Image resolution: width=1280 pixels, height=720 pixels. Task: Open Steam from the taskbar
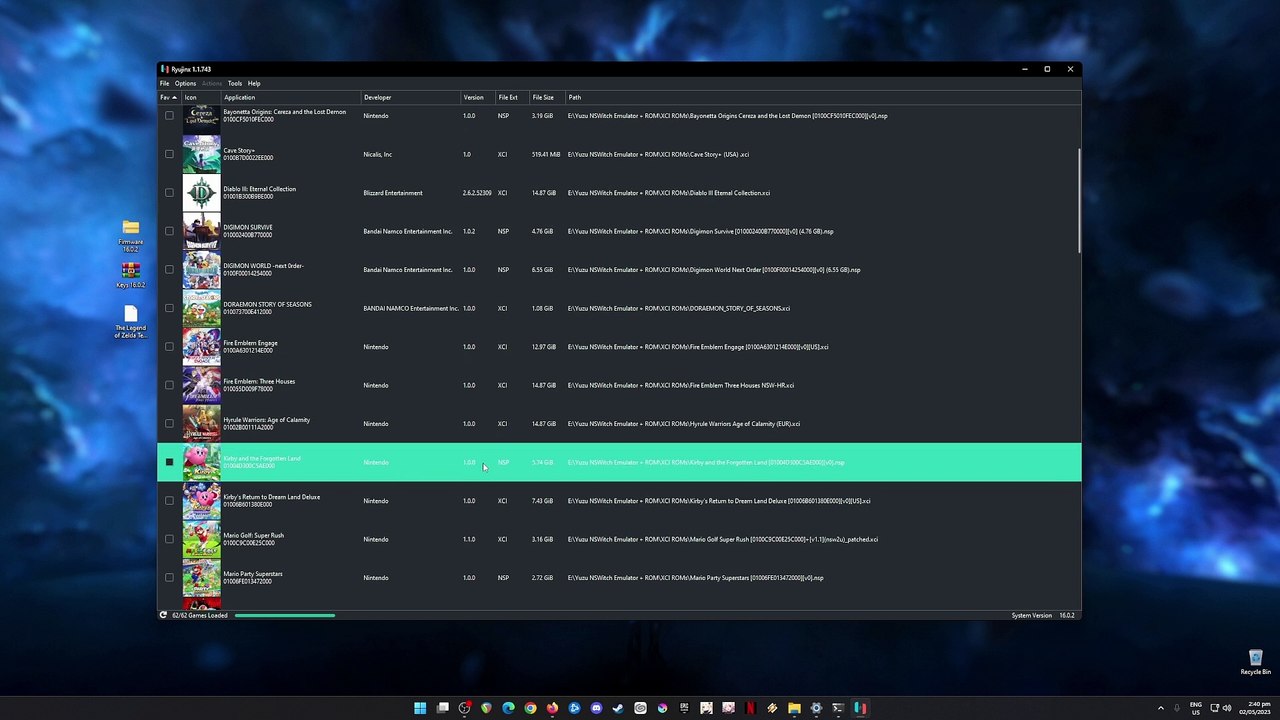(618, 708)
